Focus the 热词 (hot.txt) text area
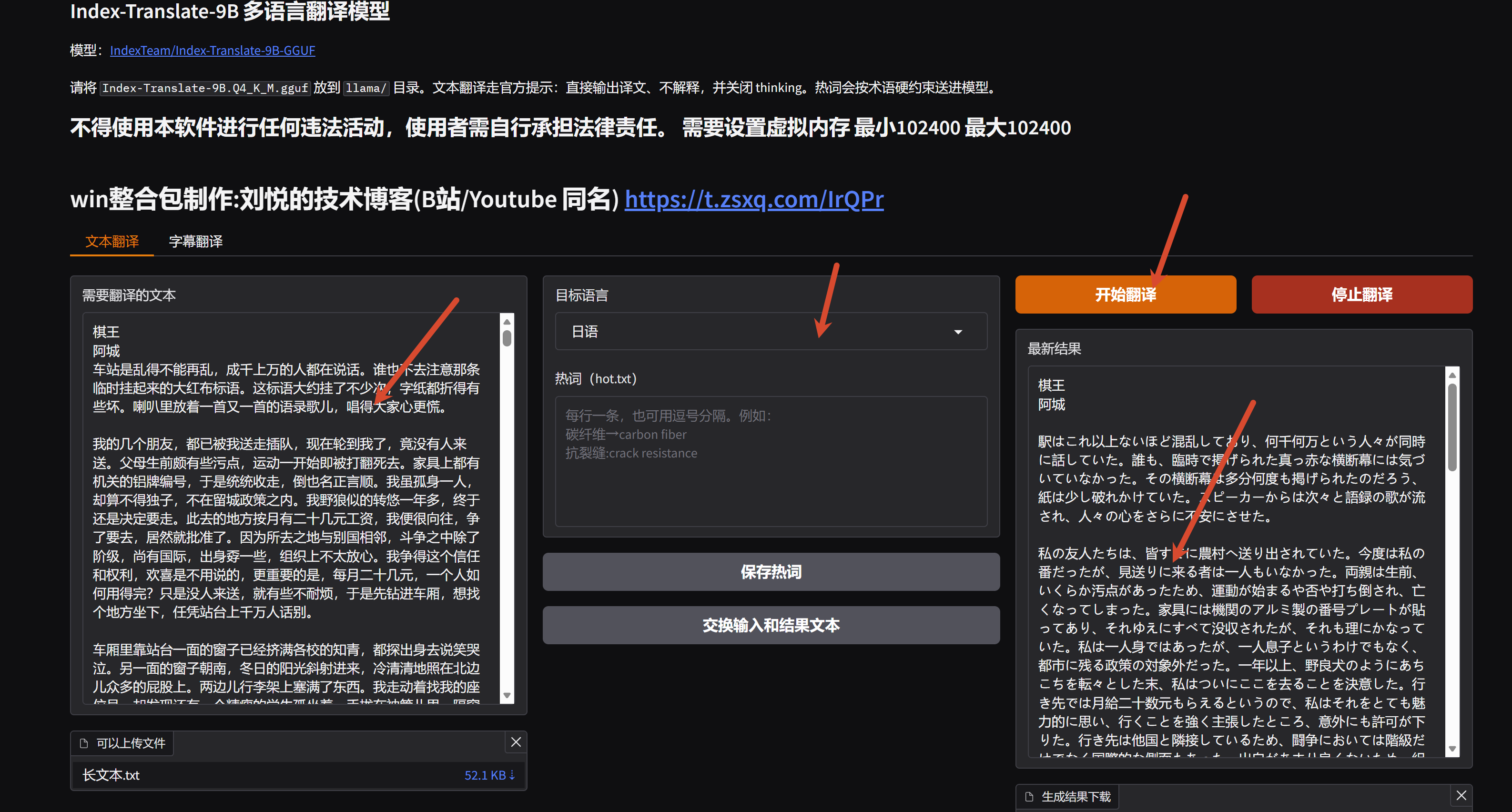Screen dimensions: 1512x812 771,461
